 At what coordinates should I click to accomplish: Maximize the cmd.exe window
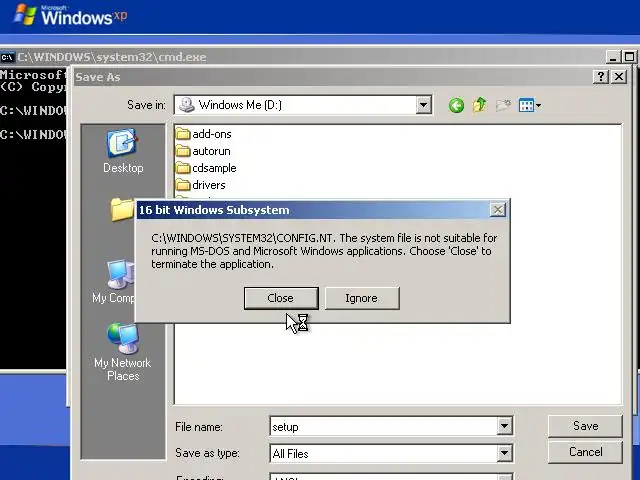[x=629, y=57]
